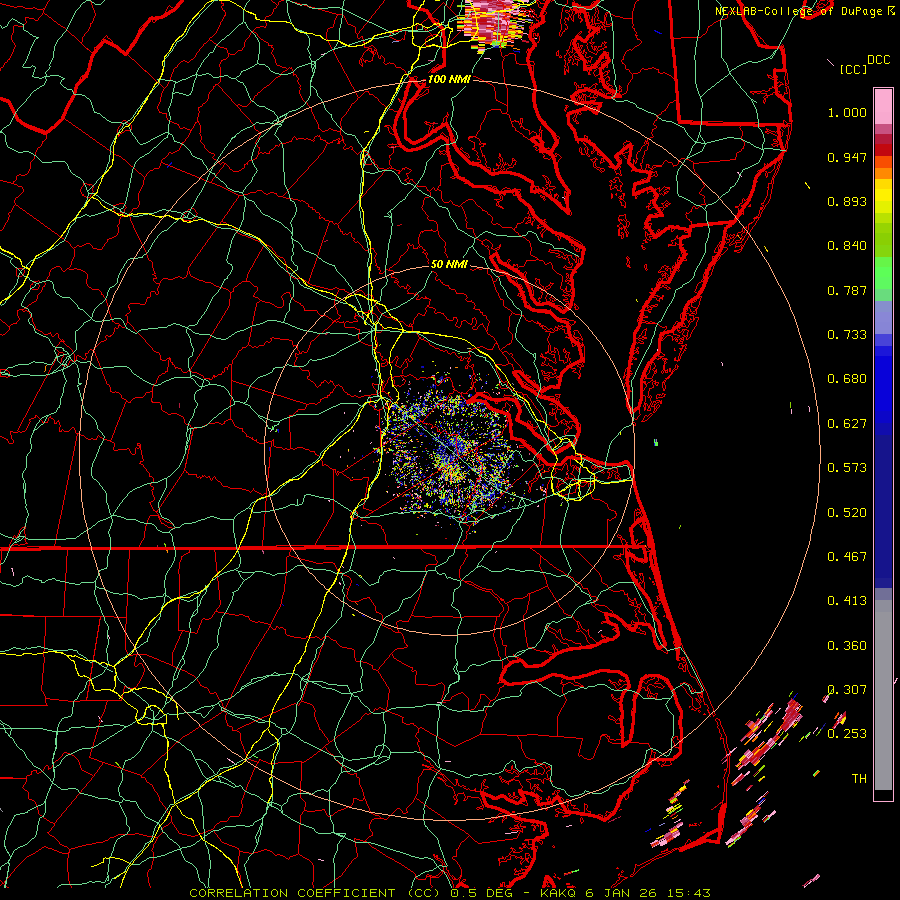Screen dimensions: 900x900
Task: Click the 0.733 scale value
Action: (847, 335)
